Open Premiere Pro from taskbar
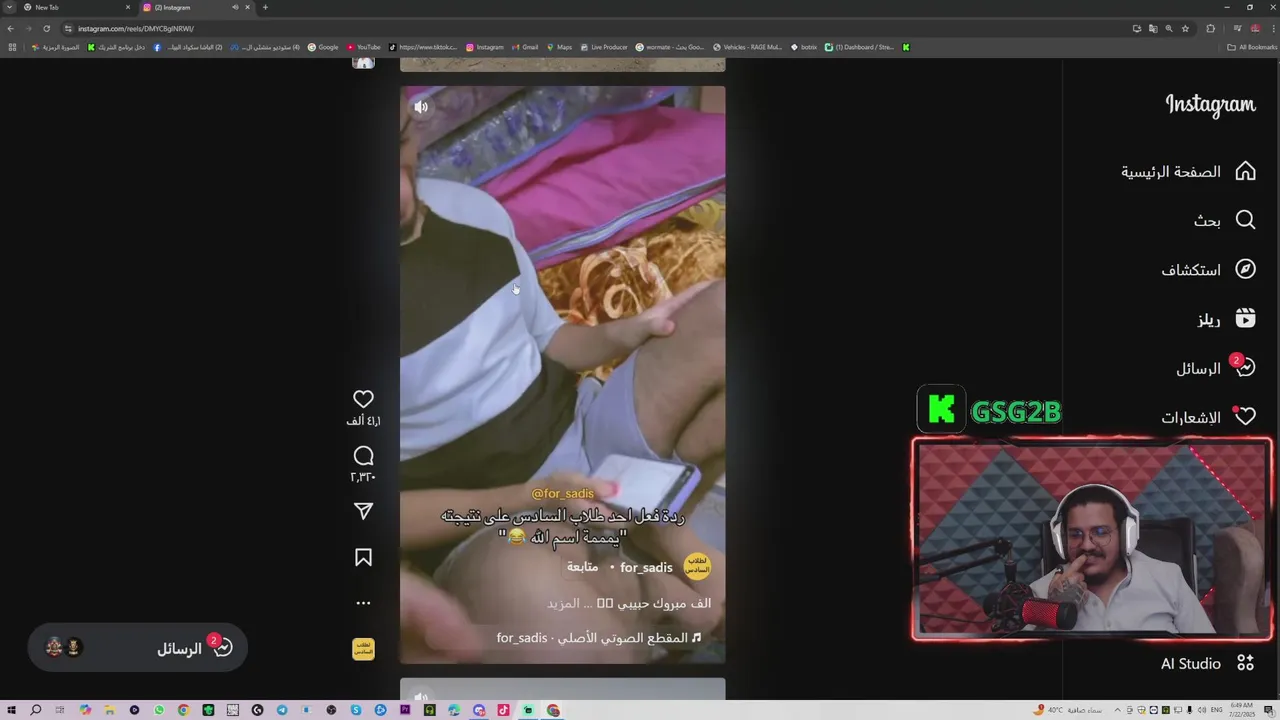The width and height of the screenshot is (1280, 720). coord(405,710)
